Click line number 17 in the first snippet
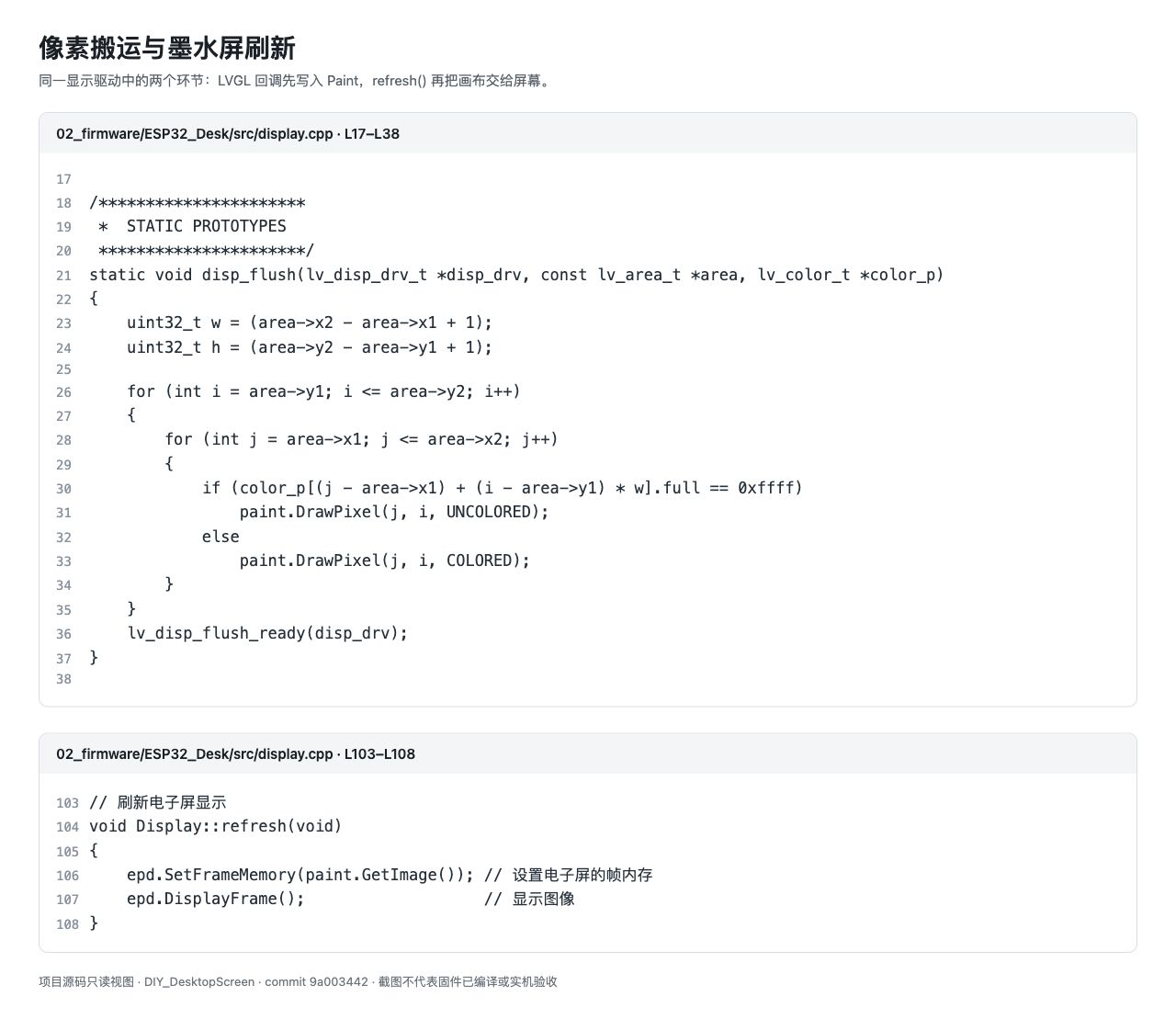Viewport: 1176px width, 1019px height. [63, 179]
